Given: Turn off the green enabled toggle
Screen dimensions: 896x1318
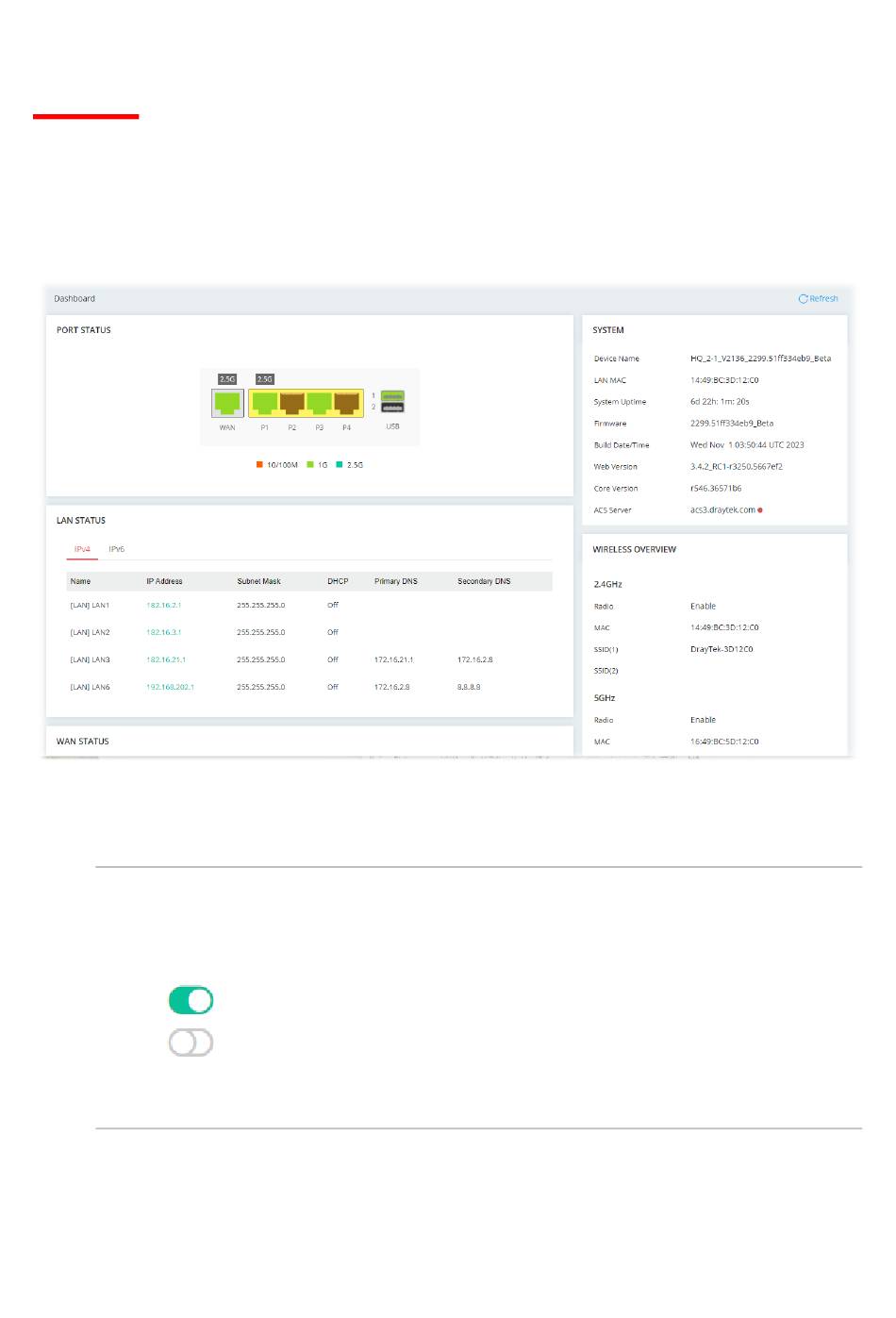Looking at the screenshot, I should point(191,1000).
